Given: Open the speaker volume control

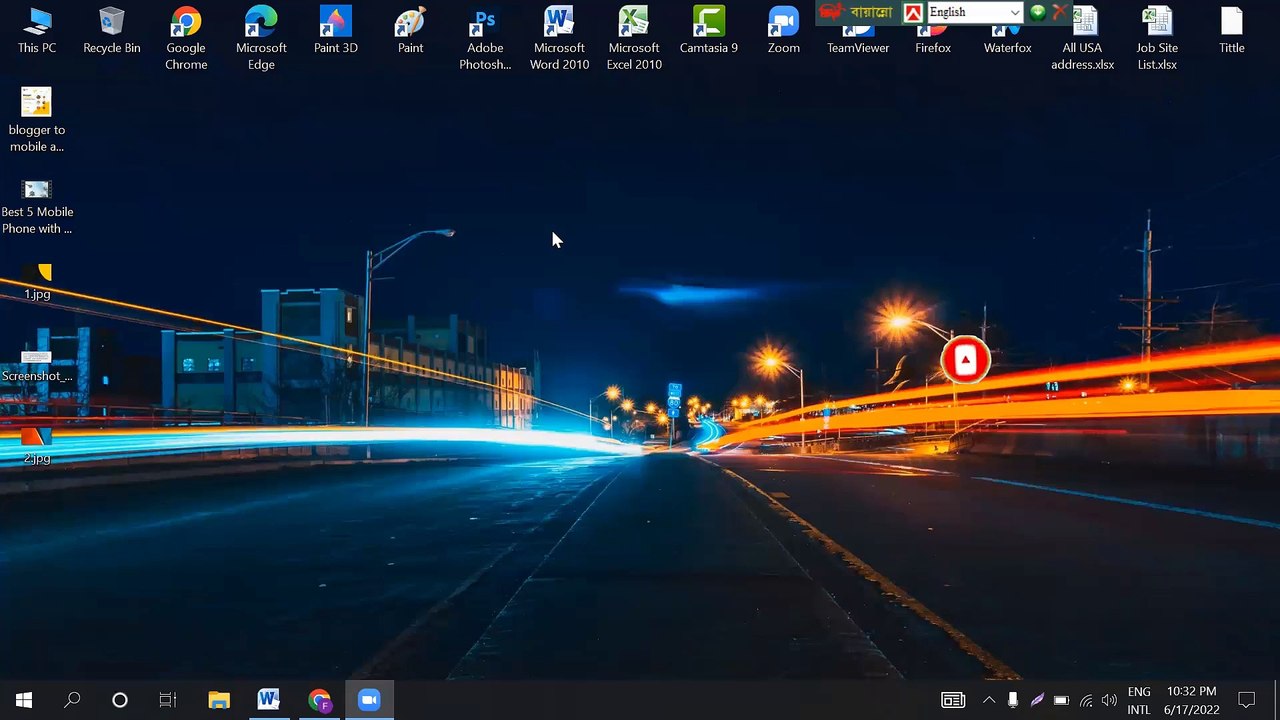Looking at the screenshot, I should click(x=1109, y=700).
